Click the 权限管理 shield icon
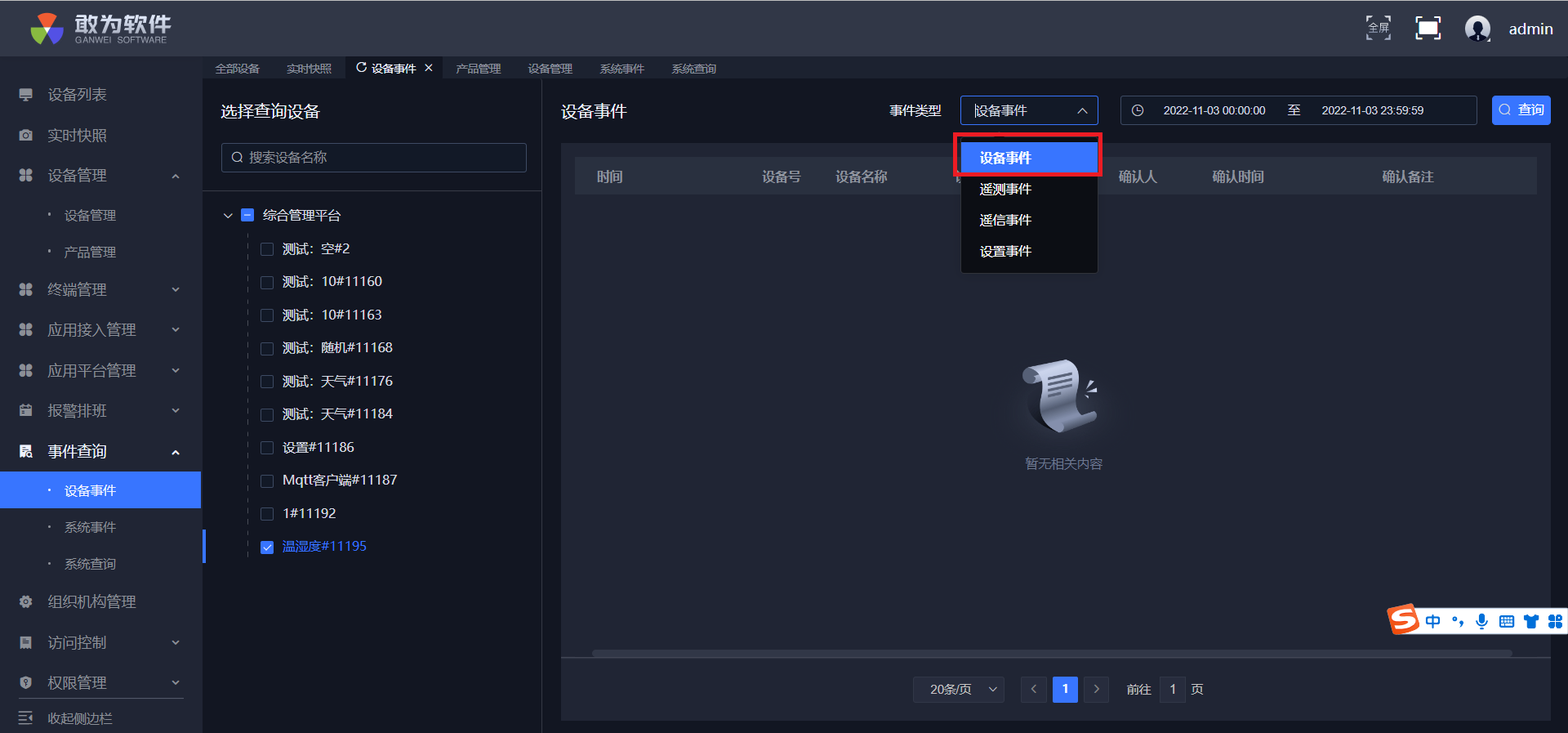 pos(26,682)
